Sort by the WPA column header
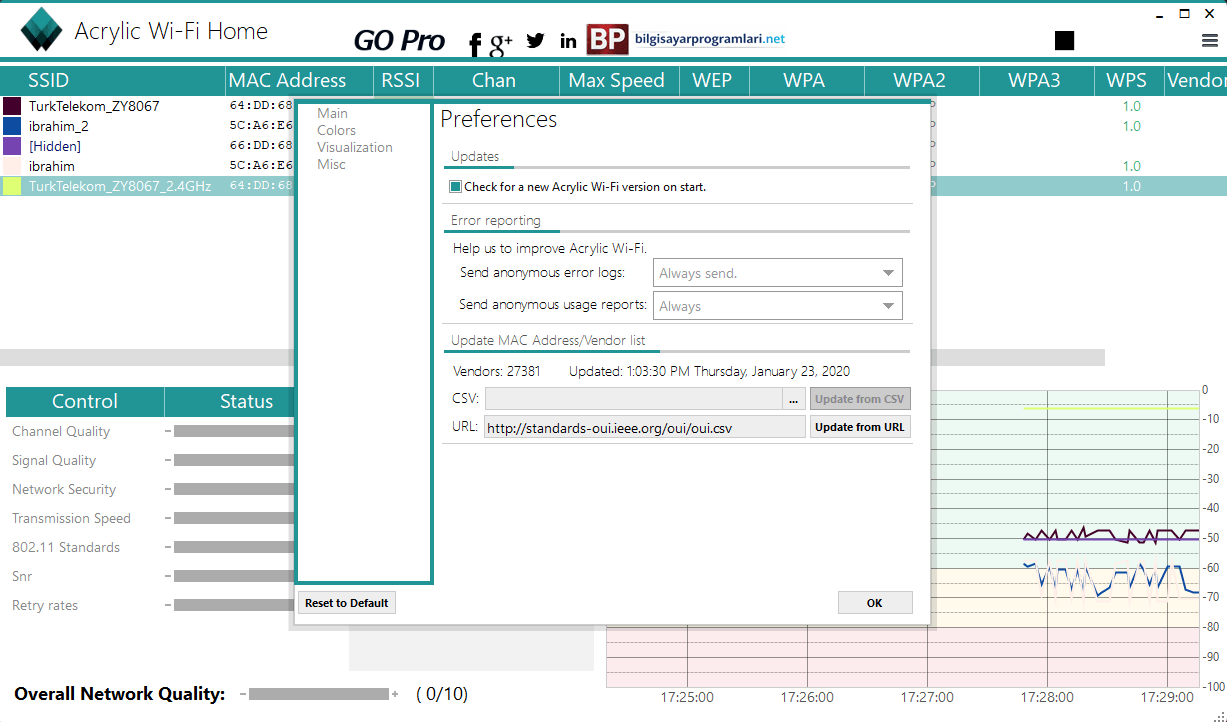1227x722 pixels. tap(805, 80)
